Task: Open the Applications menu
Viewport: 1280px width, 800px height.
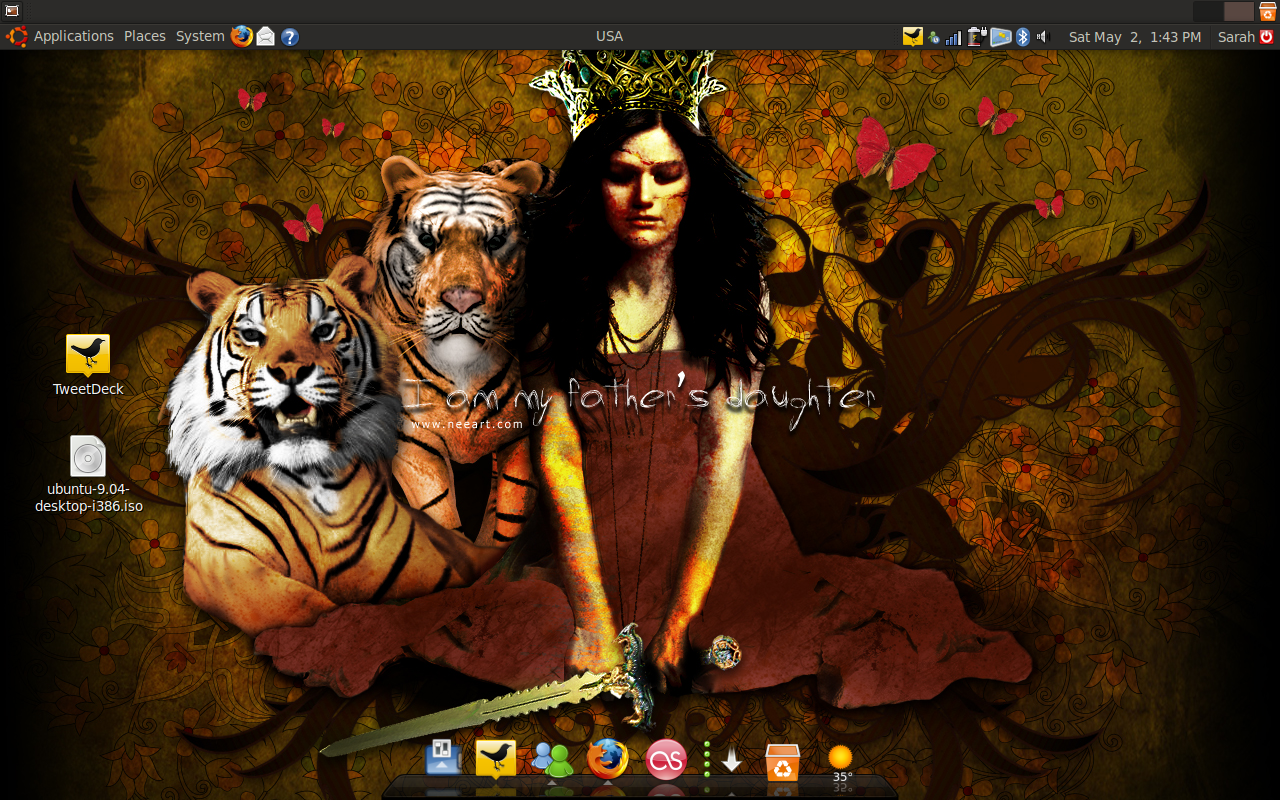Action: click(74, 36)
